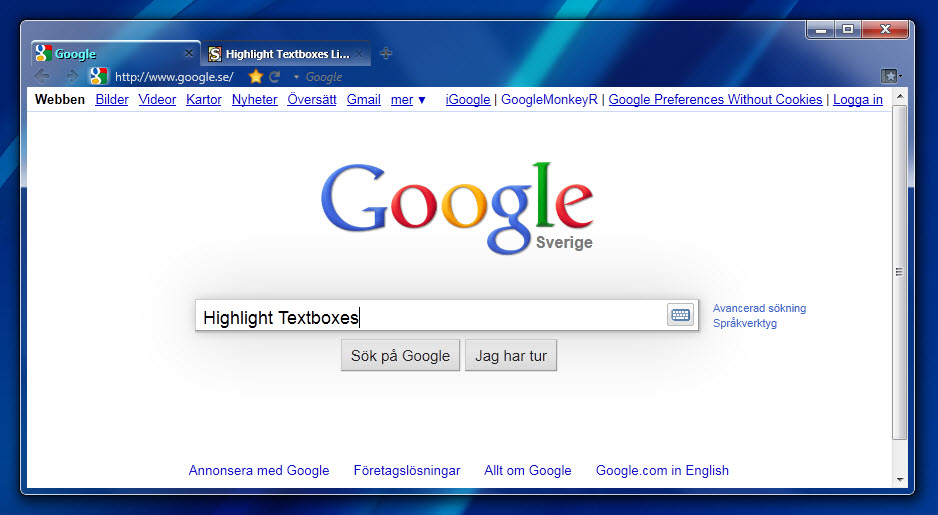Open the Kartor link
The width and height of the screenshot is (938, 515).
pyautogui.click(x=204, y=99)
